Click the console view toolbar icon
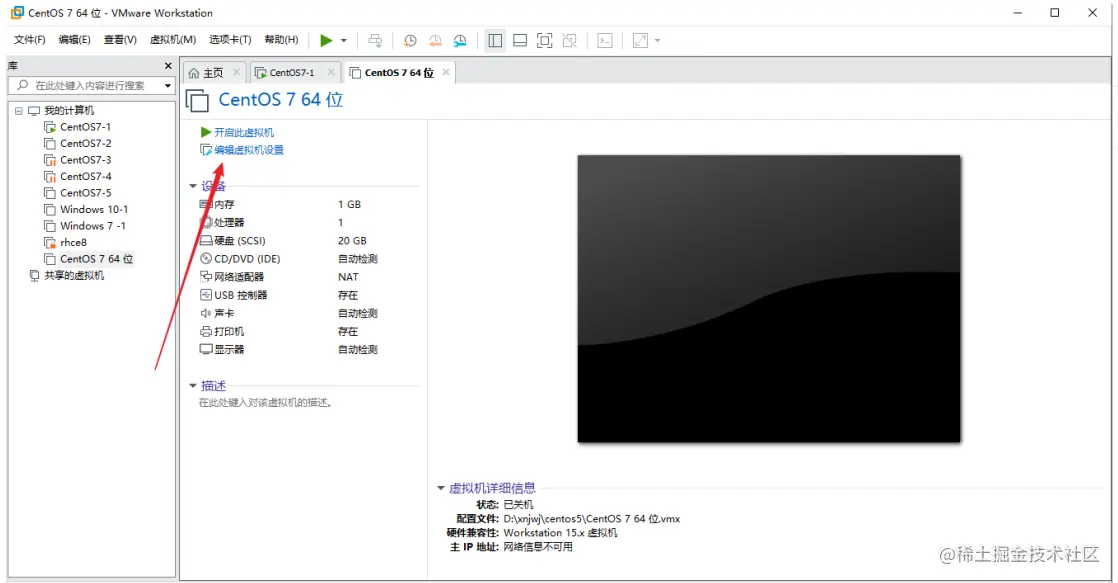Viewport: 1118px width, 583px height. (x=605, y=41)
